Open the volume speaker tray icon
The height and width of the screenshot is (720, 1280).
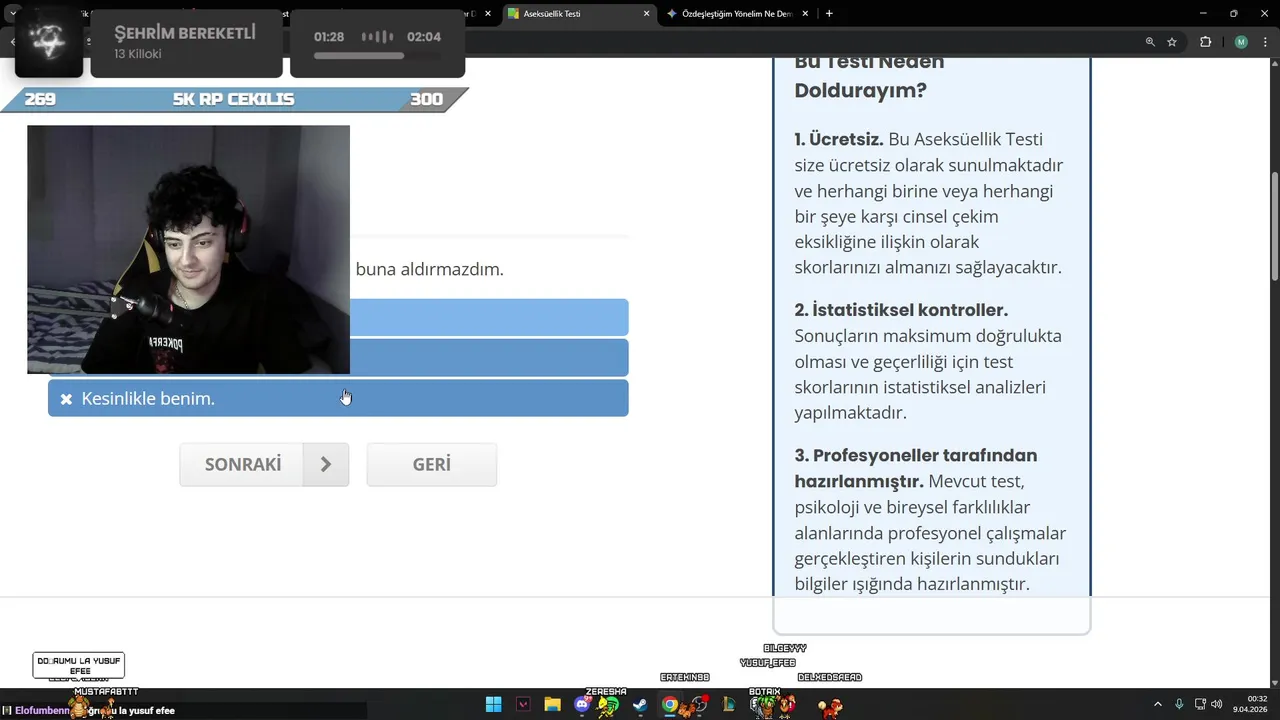1217,704
